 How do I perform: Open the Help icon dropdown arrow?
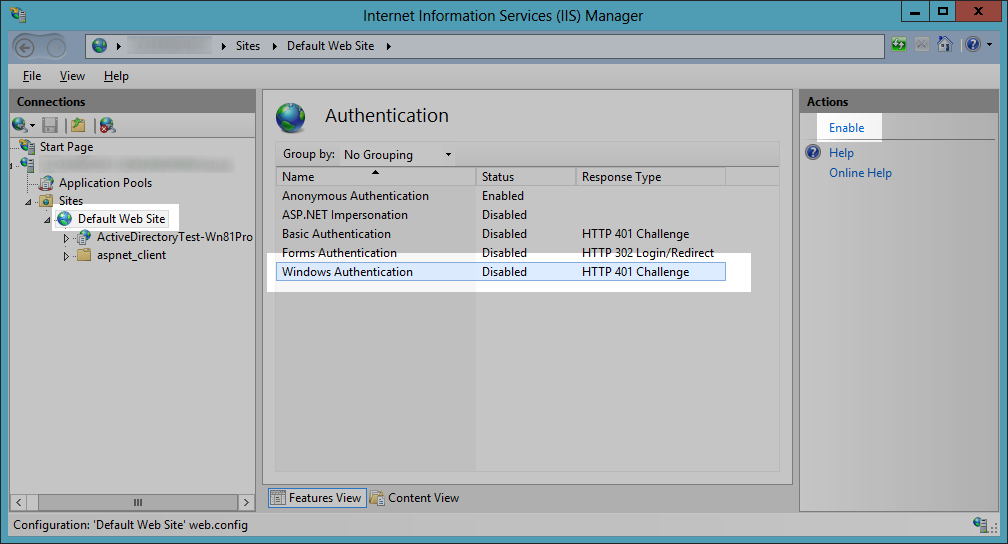click(989, 45)
